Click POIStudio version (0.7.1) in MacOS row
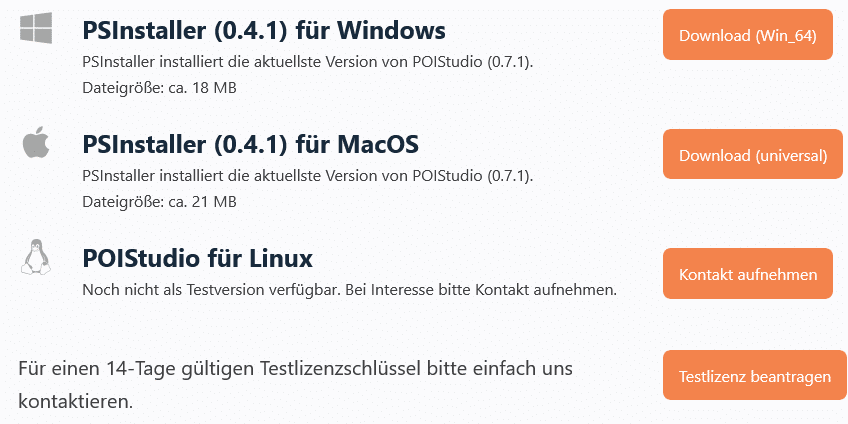This screenshot has width=848, height=424. tap(509, 176)
